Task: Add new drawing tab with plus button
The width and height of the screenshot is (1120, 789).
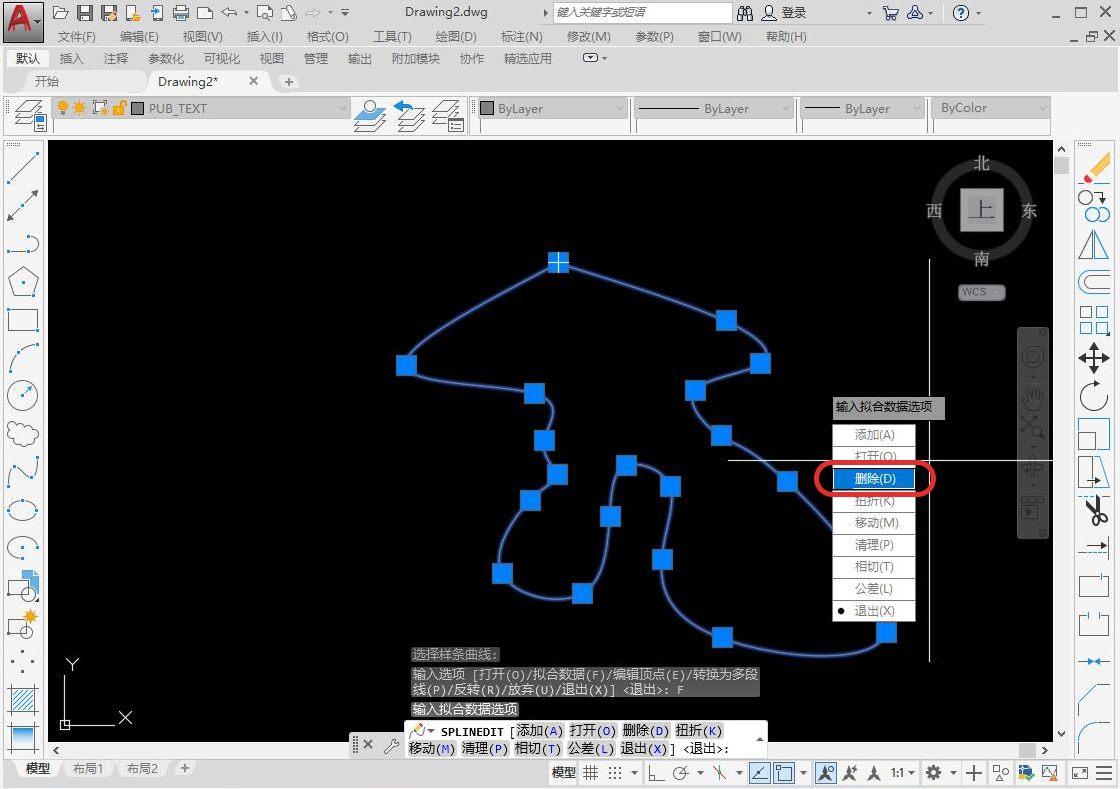Action: pos(289,82)
